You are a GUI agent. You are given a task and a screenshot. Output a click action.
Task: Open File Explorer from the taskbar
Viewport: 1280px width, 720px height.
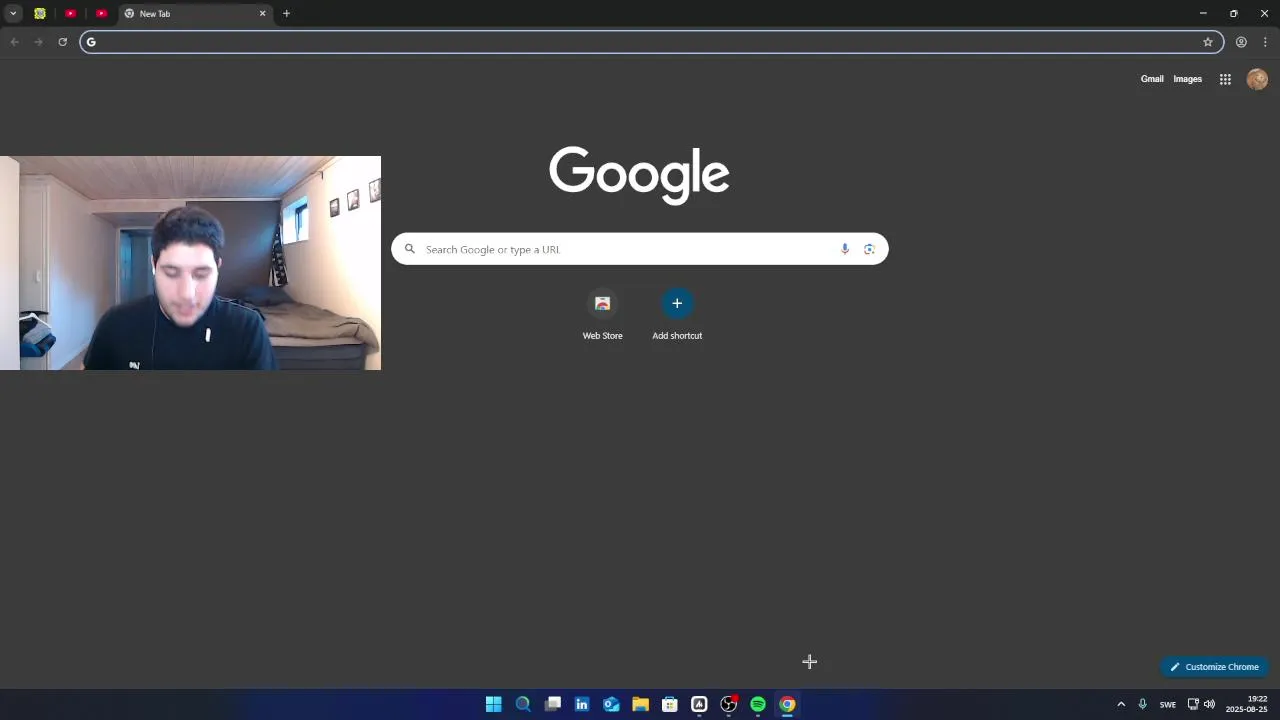(x=640, y=704)
